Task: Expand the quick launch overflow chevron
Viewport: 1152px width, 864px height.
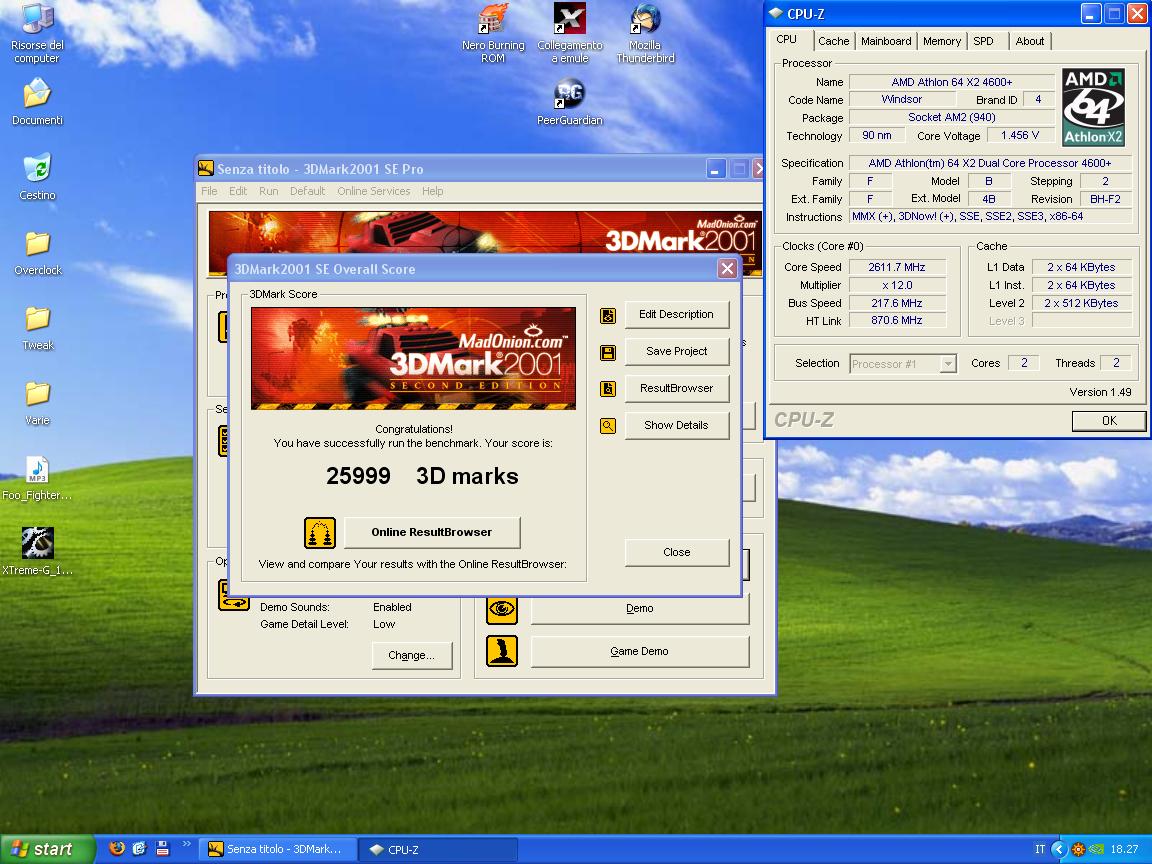Action: tap(186, 843)
